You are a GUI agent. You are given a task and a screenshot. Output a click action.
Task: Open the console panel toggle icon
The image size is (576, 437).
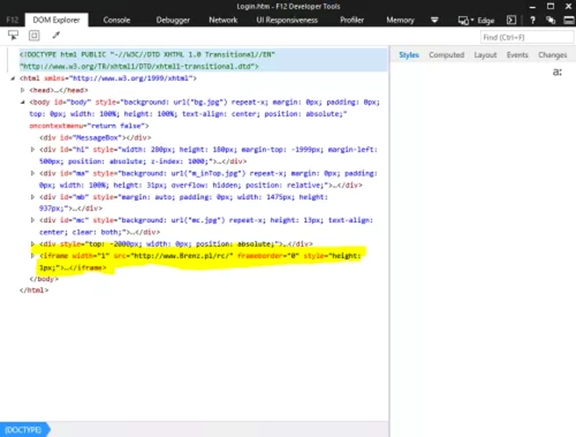(511, 20)
